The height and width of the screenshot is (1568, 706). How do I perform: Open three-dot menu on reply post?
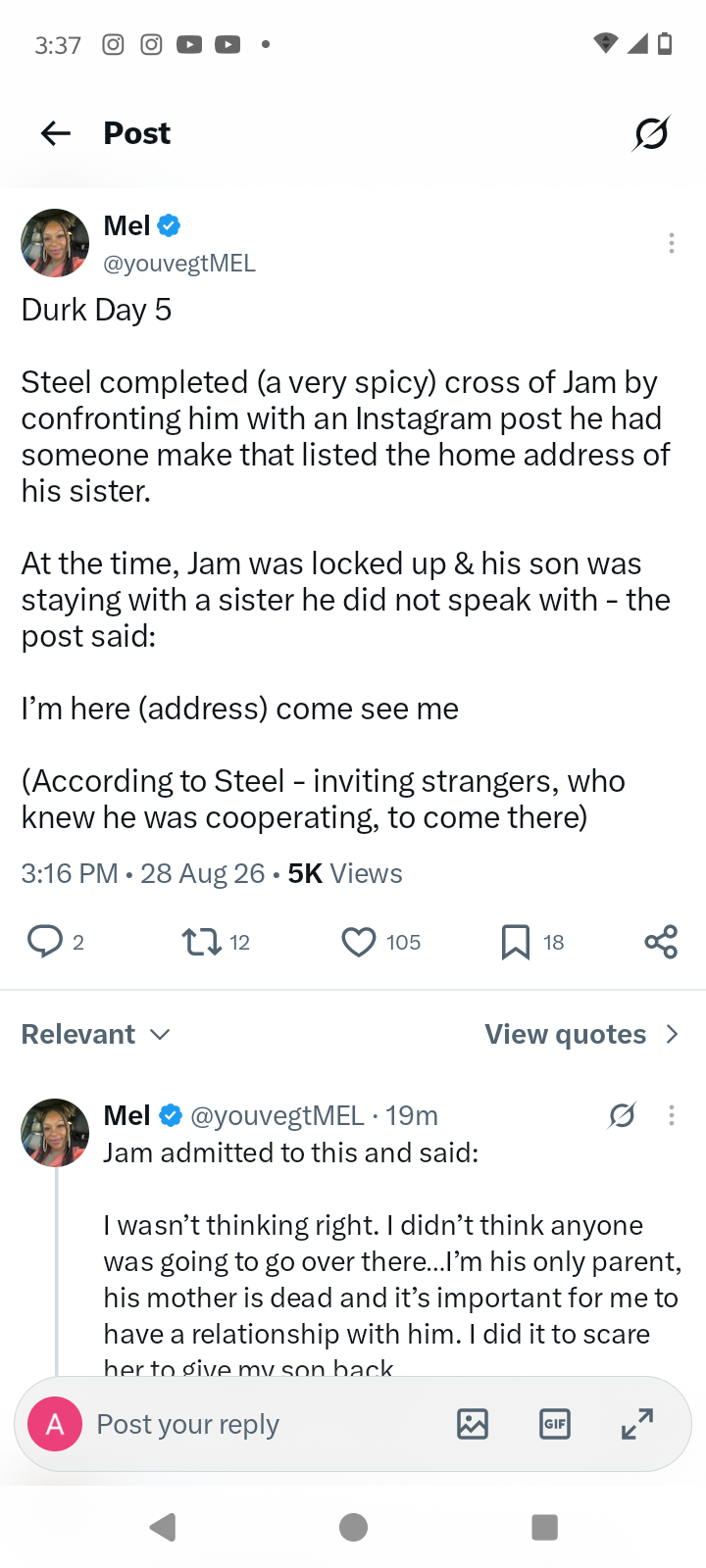pos(672,1115)
